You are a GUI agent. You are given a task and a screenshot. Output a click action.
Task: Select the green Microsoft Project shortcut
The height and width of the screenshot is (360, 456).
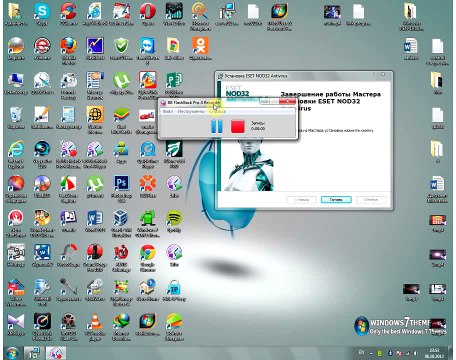click(174, 83)
